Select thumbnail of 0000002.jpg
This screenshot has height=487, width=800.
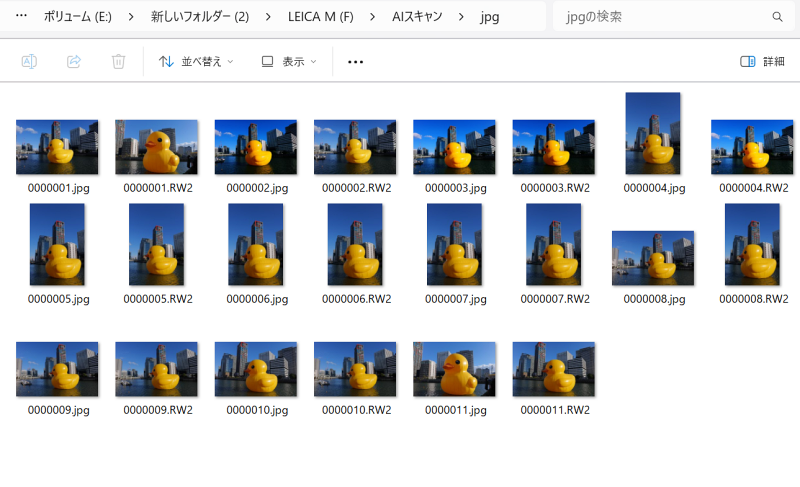(x=256, y=147)
